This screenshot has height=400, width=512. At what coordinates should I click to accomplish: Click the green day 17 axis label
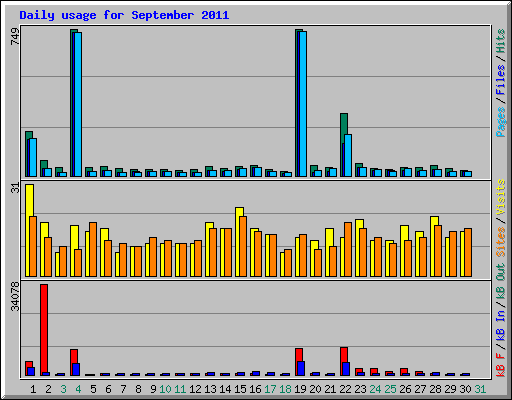point(270,389)
